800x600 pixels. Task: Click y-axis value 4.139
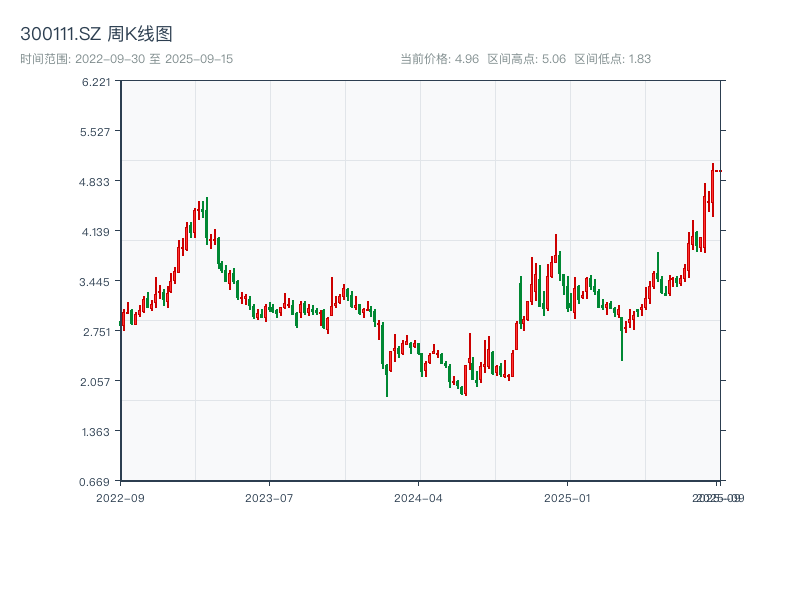point(96,232)
